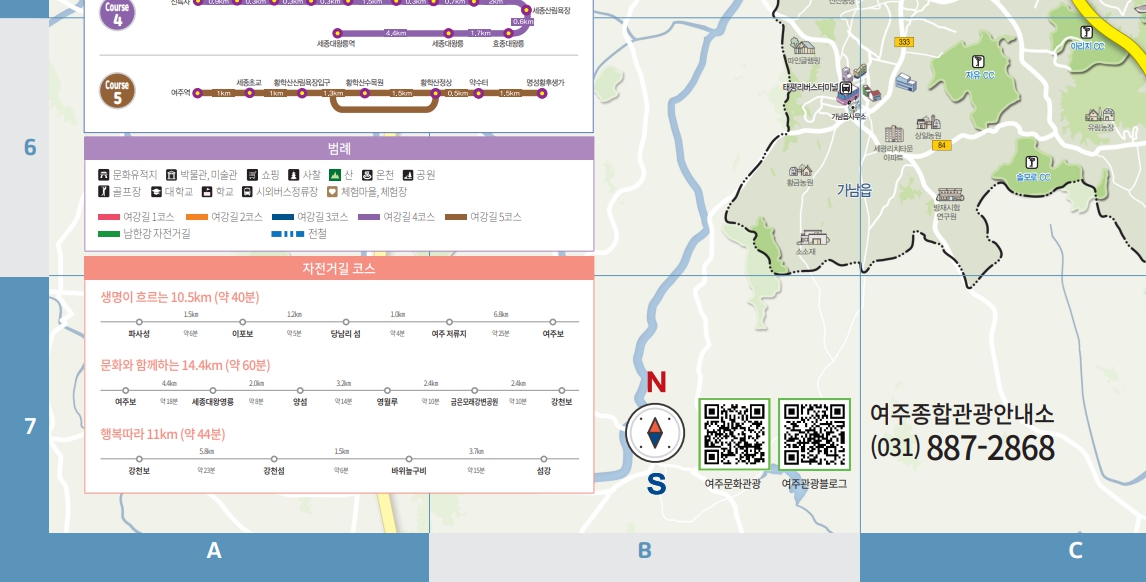Click the 소소재 building illustration
Screen dimensions: 1146x582
[x=813, y=238]
